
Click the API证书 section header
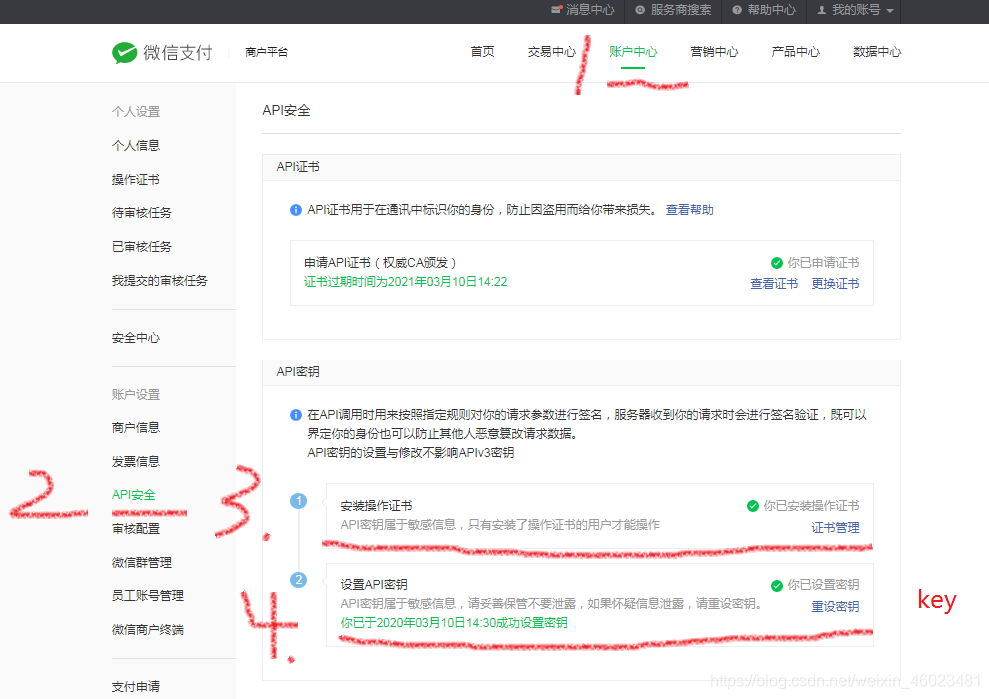coord(298,167)
